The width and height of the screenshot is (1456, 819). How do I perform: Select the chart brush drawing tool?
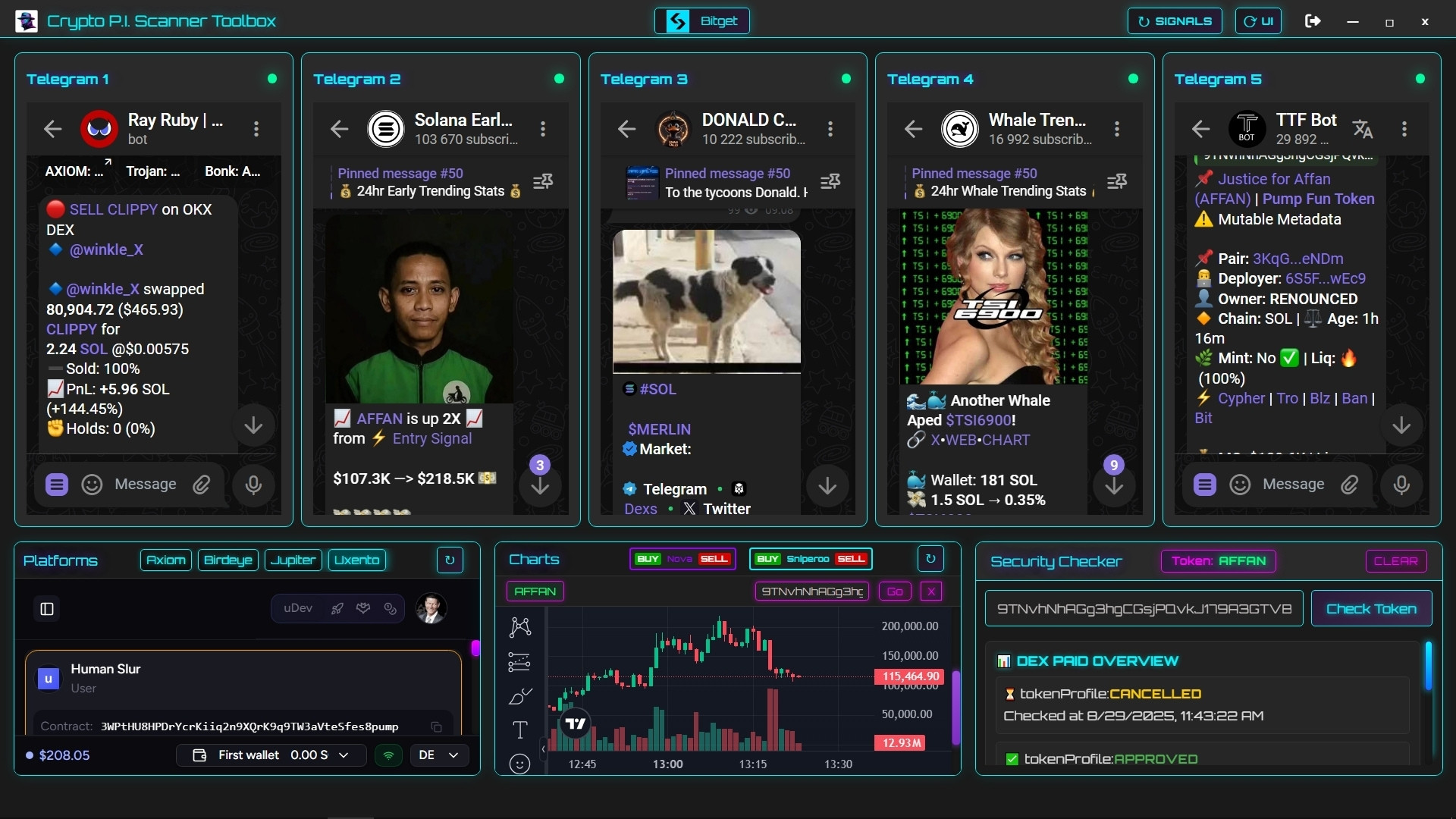pyautogui.click(x=520, y=696)
